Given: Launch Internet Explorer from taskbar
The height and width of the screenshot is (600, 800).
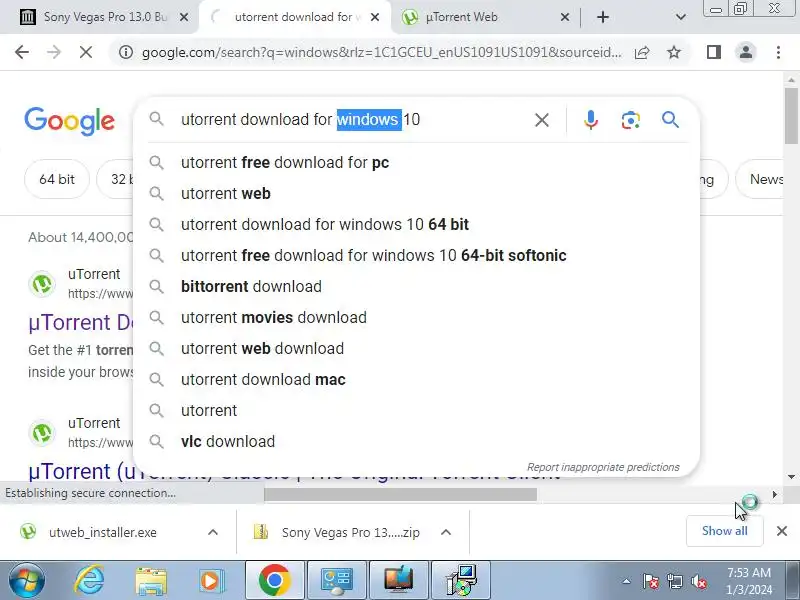Looking at the screenshot, I should (x=90, y=581).
